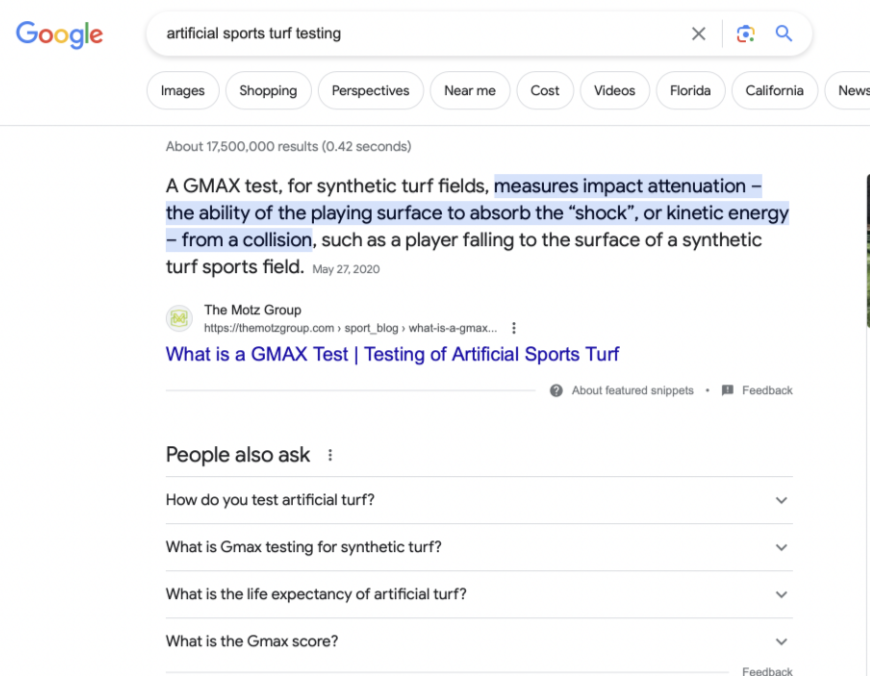Select the Near me filter chip
The height and width of the screenshot is (676, 870).
click(x=470, y=90)
